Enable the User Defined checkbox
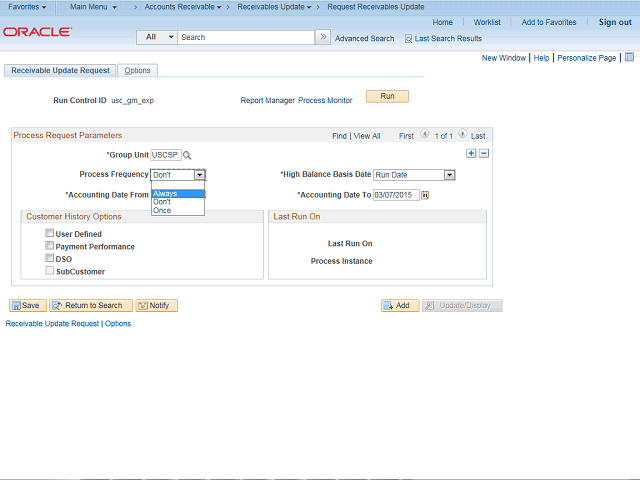Image resolution: width=640 pixels, height=480 pixels. pyautogui.click(x=49, y=233)
